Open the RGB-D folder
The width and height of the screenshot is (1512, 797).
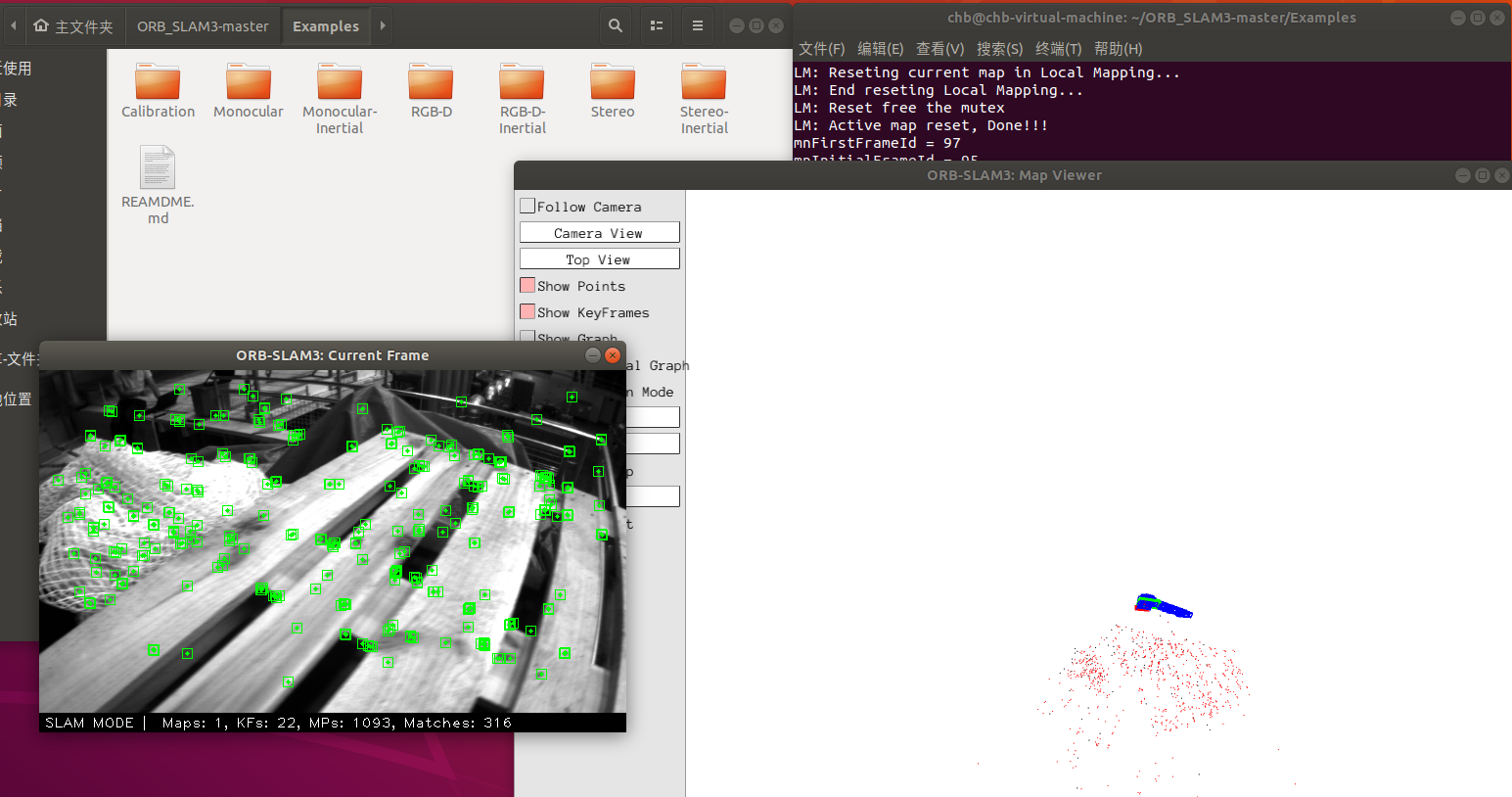click(x=431, y=90)
